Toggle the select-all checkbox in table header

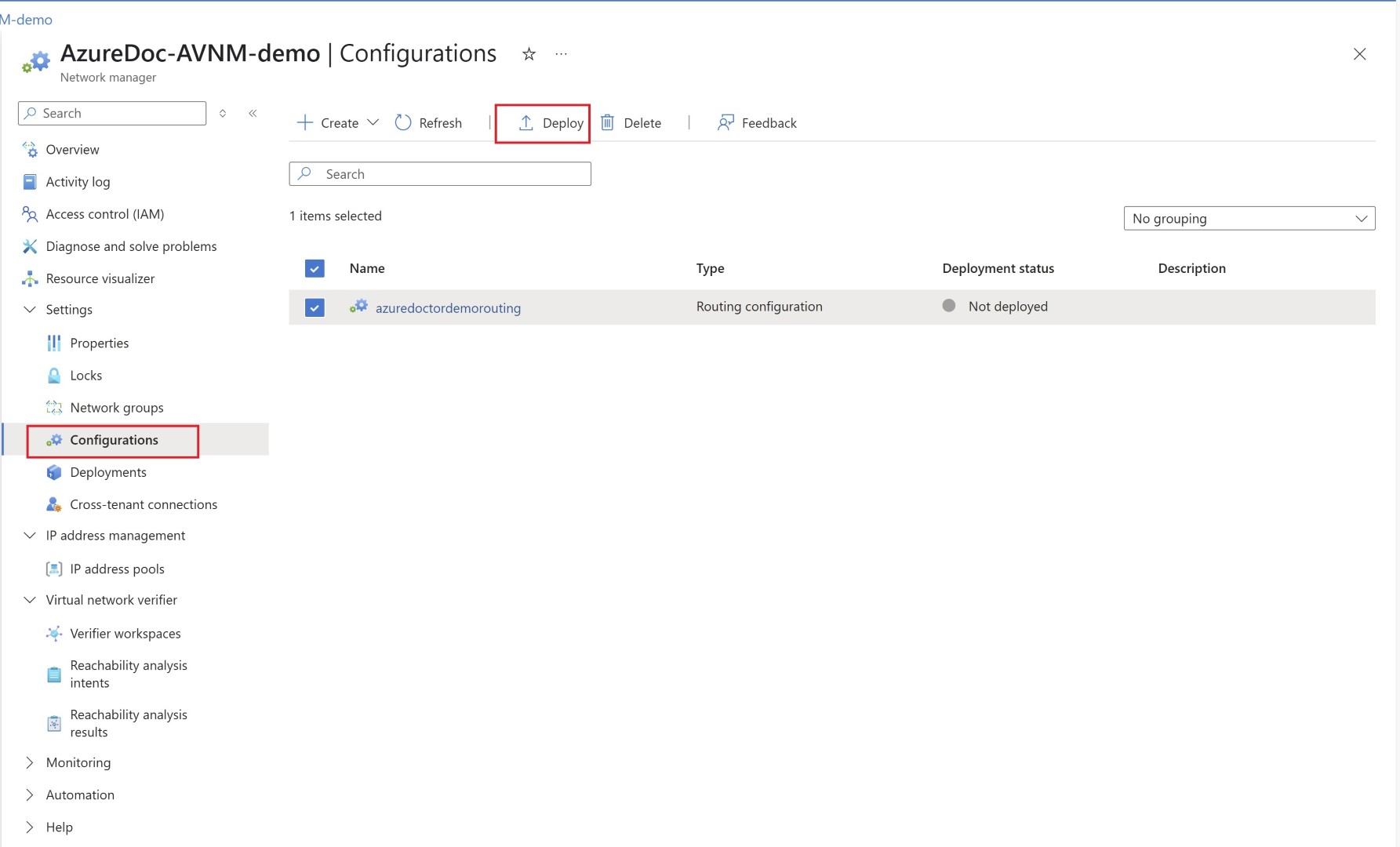[x=315, y=268]
